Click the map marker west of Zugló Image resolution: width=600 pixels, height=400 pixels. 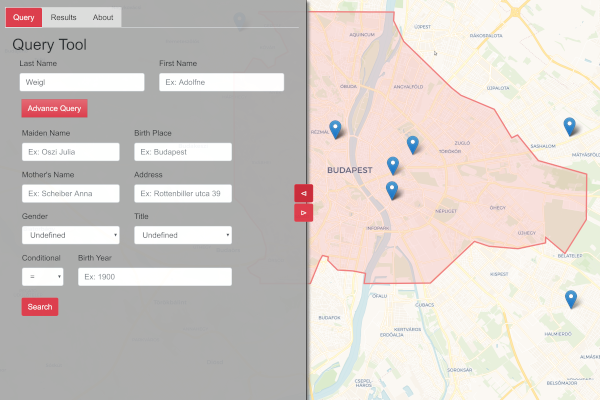tap(412, 145)
